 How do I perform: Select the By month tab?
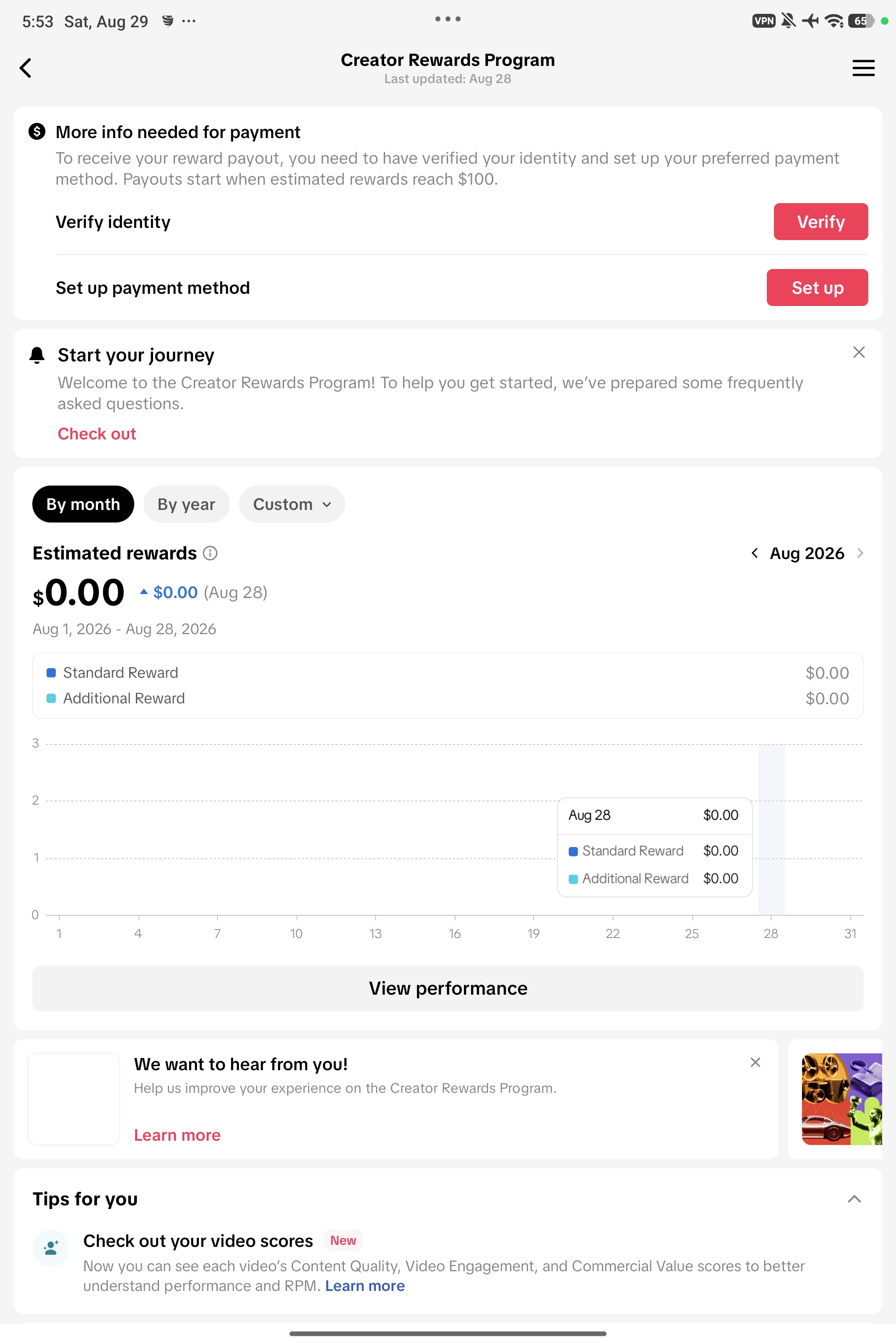click(x=83, y=504)
